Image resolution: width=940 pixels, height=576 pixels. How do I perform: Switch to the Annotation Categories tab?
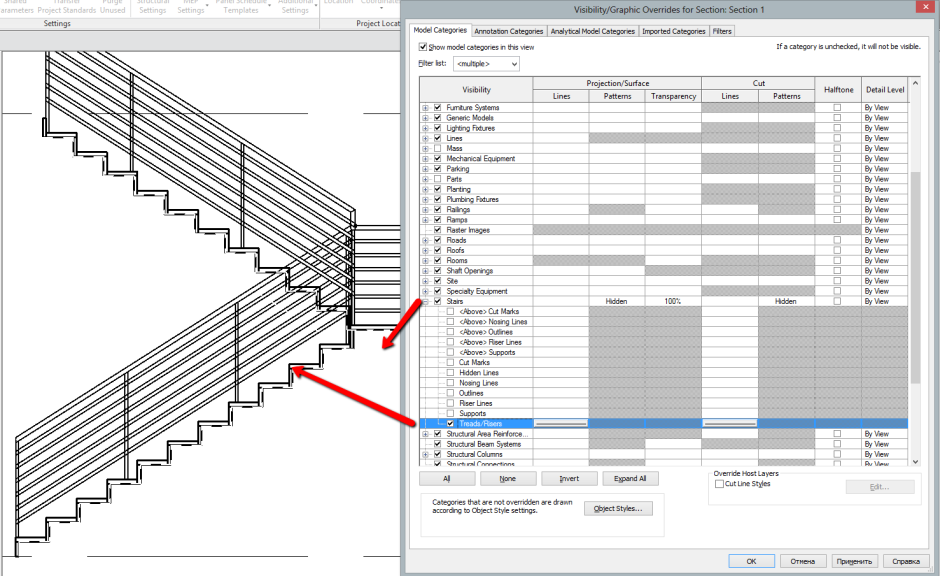[509, 31]
